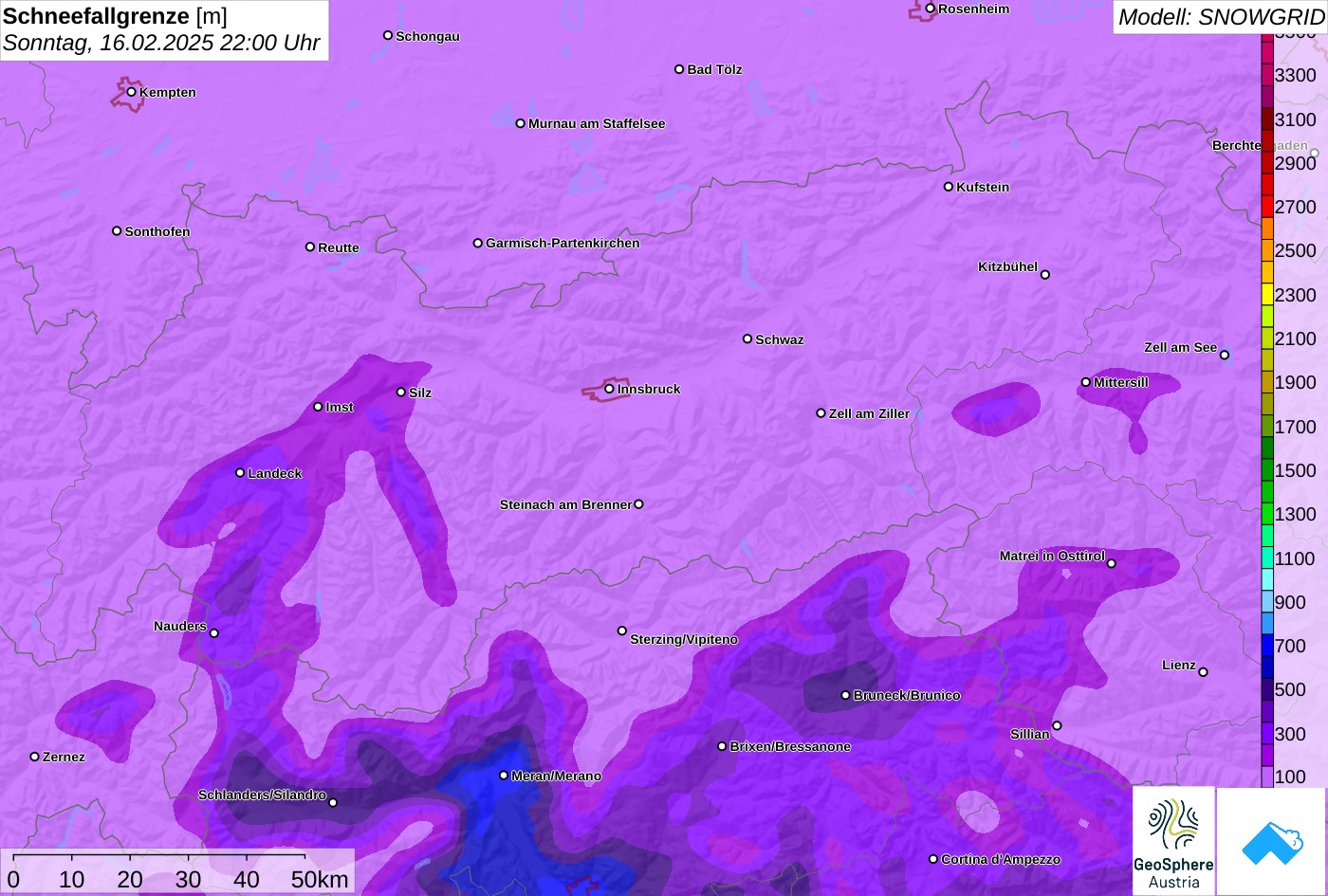Click the Brixen/Bressanone label

[790, 746]
